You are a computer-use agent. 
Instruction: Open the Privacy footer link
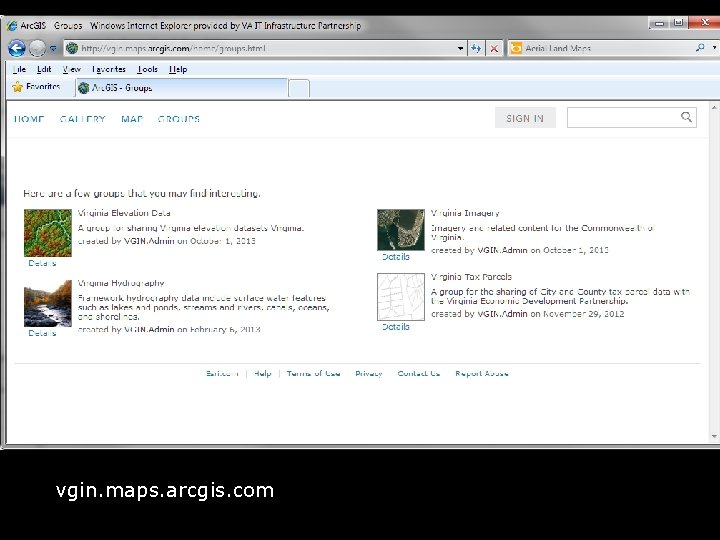pyautogui.click(x=369, y=373)
